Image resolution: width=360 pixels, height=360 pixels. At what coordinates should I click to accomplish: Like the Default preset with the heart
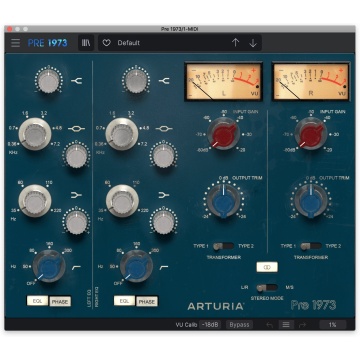point(106,43)
